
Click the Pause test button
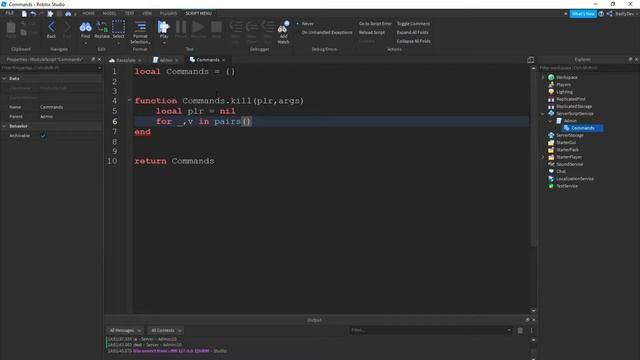click(x=181, y=27)
